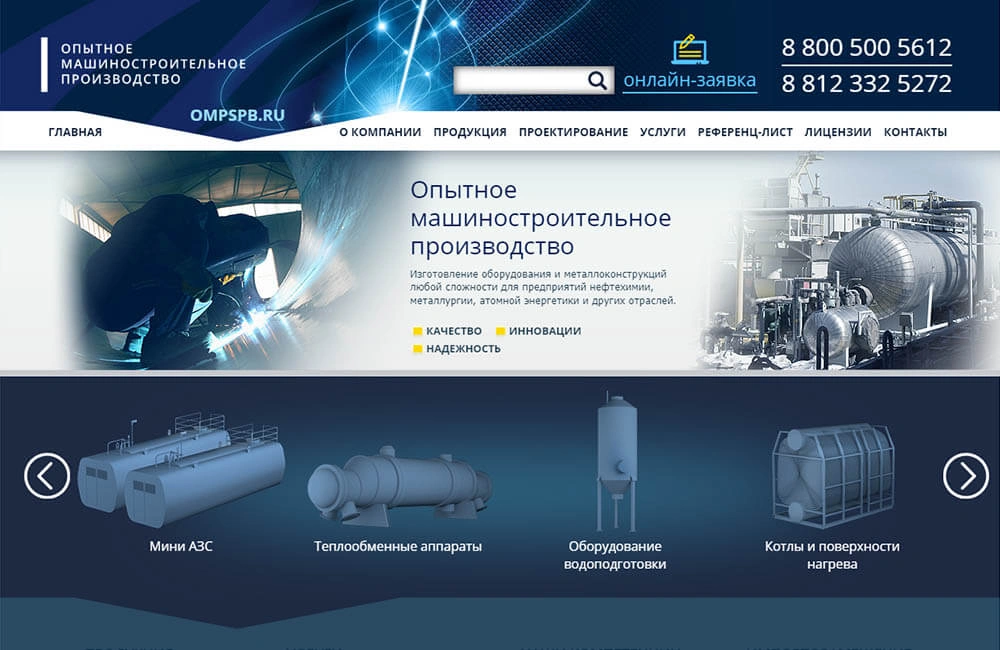This screenshot has height=650, width=1000.
Task: Call the 8 800 500 5612 number
Action: [866, 48]
